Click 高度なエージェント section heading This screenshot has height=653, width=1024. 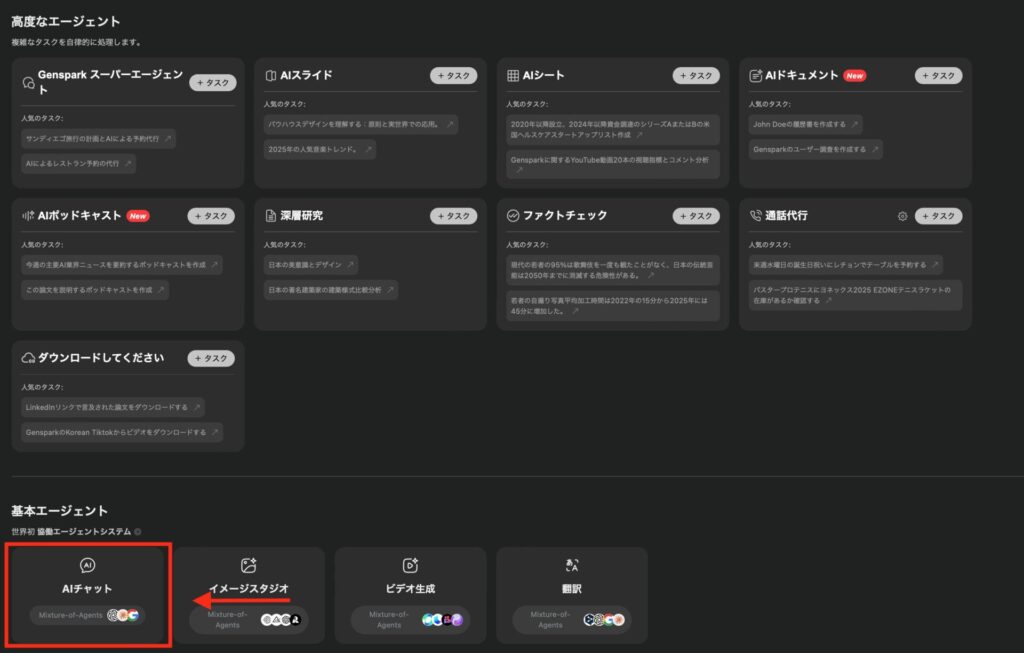[65, 22]
